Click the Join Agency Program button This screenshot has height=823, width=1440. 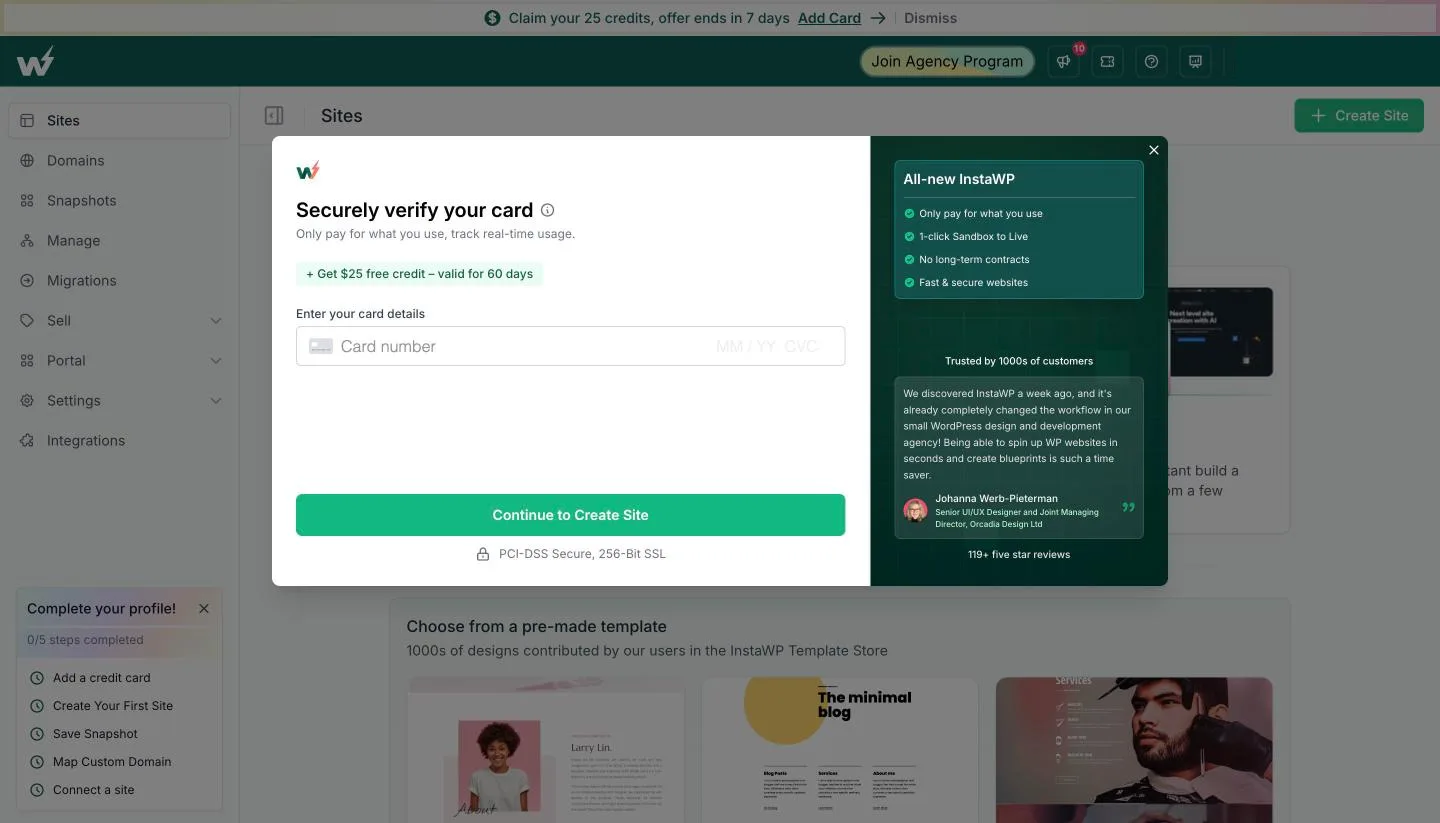pyautogui.click(x=947, y=62)
